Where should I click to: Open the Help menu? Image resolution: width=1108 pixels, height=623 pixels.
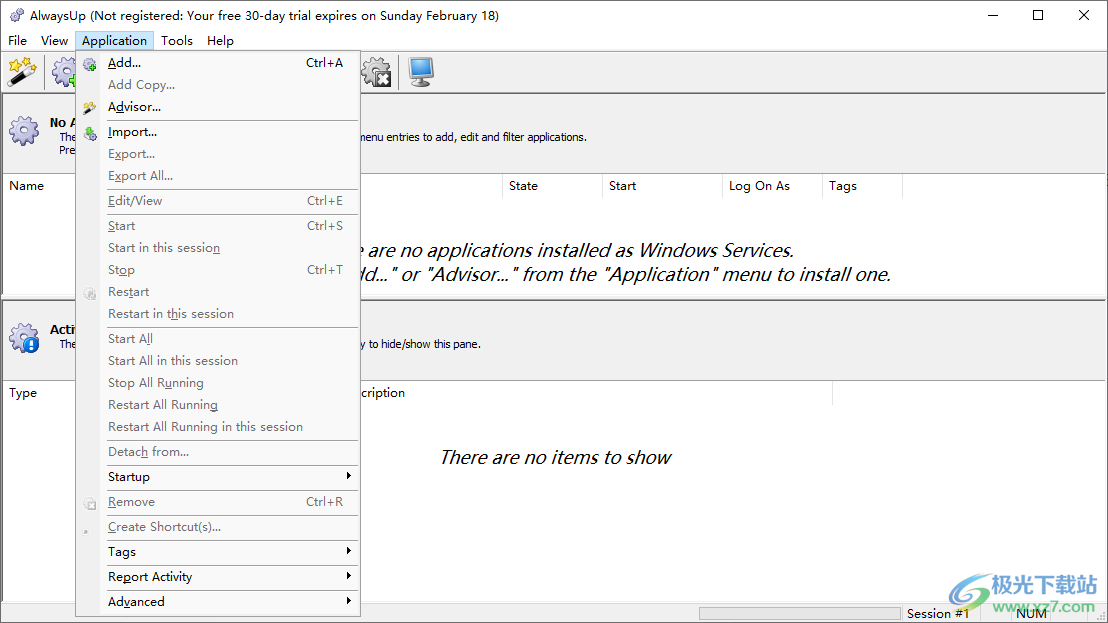[220, 41]
